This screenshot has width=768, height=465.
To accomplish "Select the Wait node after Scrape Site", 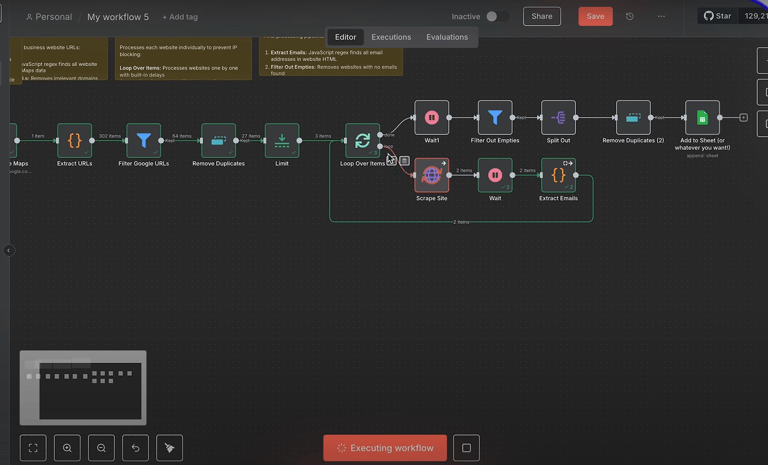I will [x=495, y=175].
